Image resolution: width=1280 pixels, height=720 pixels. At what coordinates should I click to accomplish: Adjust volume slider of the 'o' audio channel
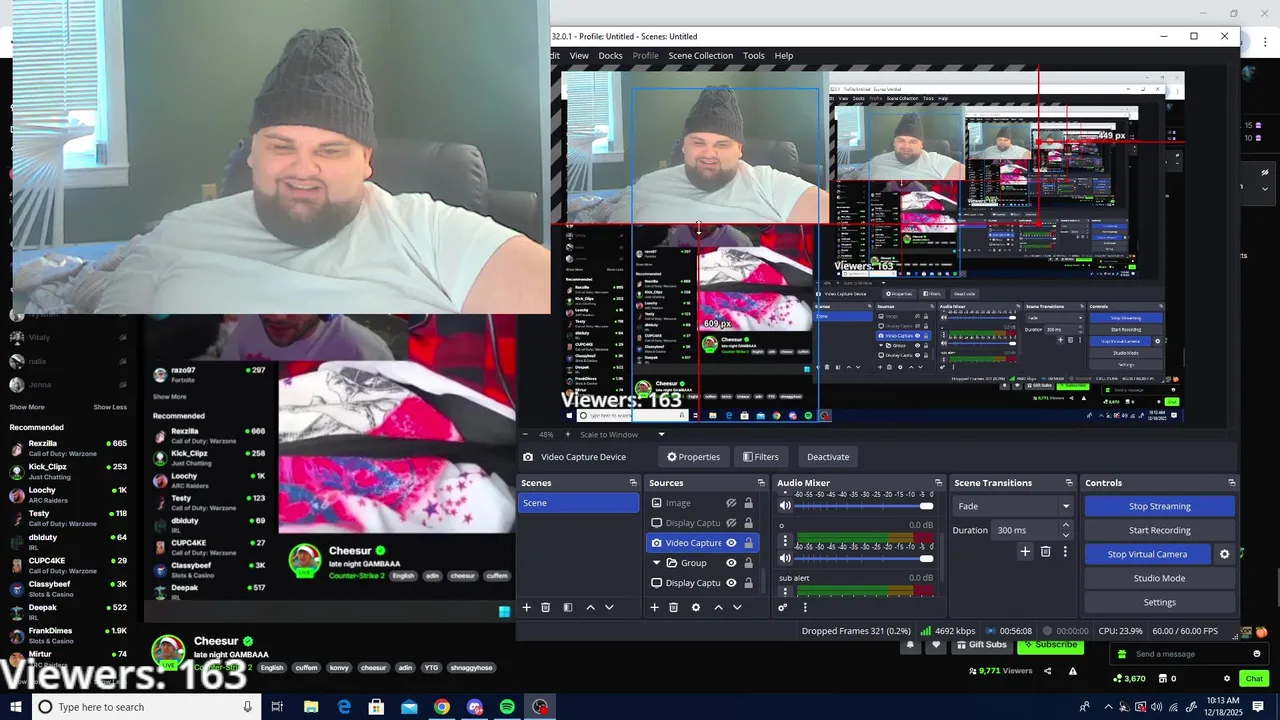point(866,558)
